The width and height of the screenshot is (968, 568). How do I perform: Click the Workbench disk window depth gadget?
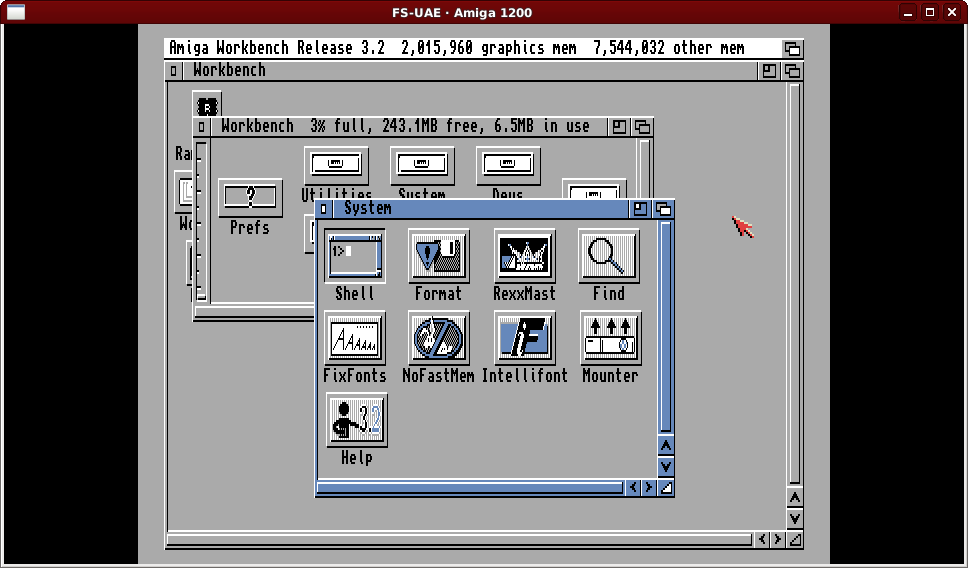(642, 127)
